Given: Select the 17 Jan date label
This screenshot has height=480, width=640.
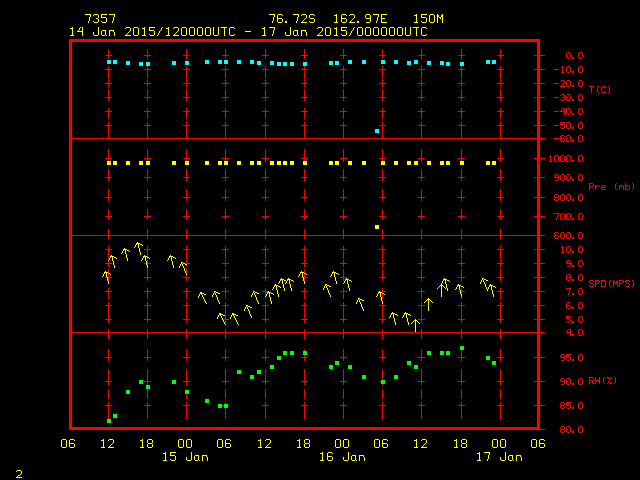Looking at the screenshot, I should tap(497, 457).
